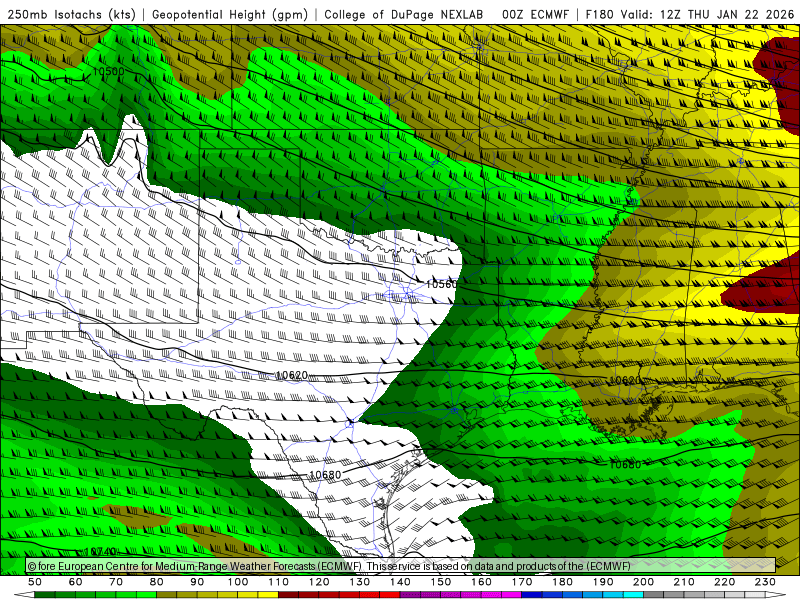
Task: Click the 60 value on color scale
Action: 76,582
